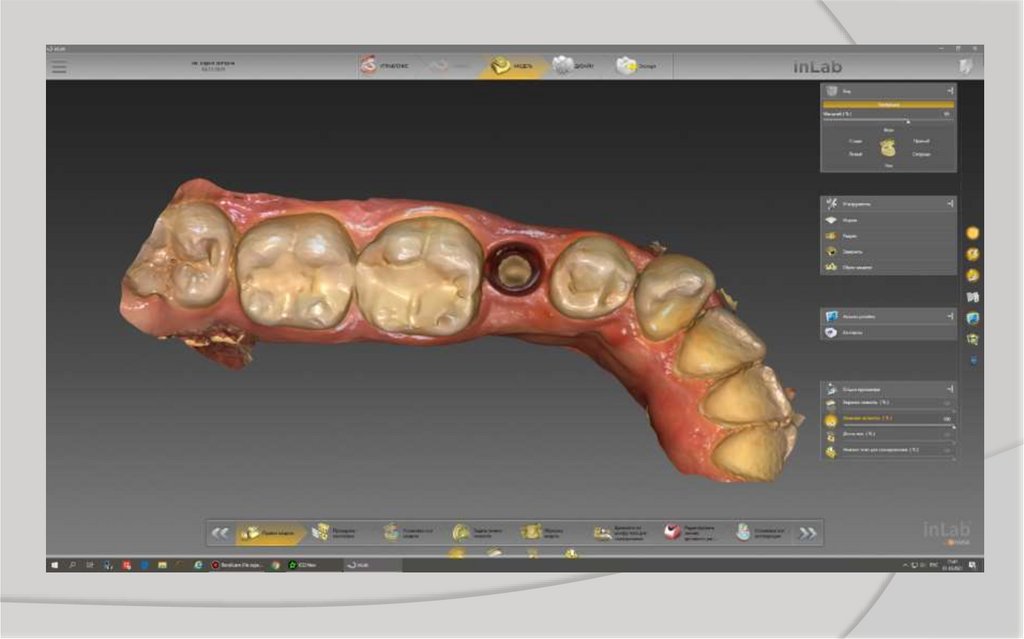
Task: Toggle third display object row icon
Action: (x=831, y=436)
